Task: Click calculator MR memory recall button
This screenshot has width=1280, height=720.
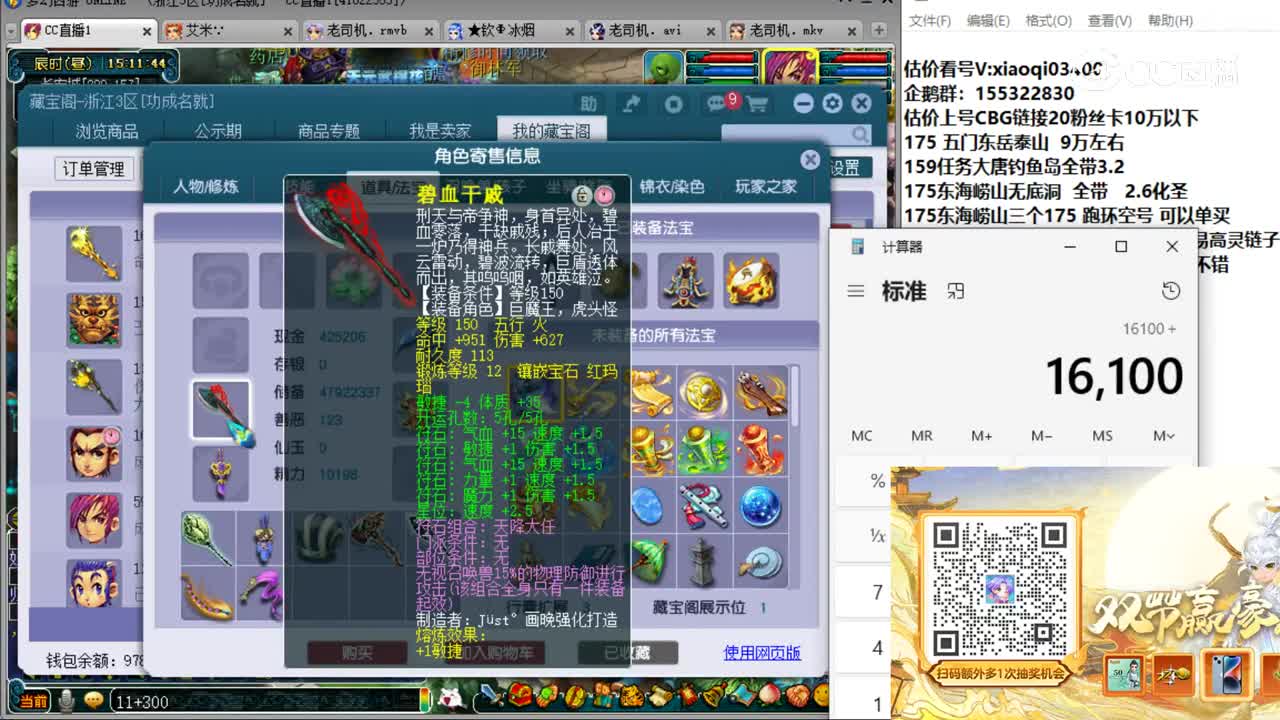Action: [922, 436]
